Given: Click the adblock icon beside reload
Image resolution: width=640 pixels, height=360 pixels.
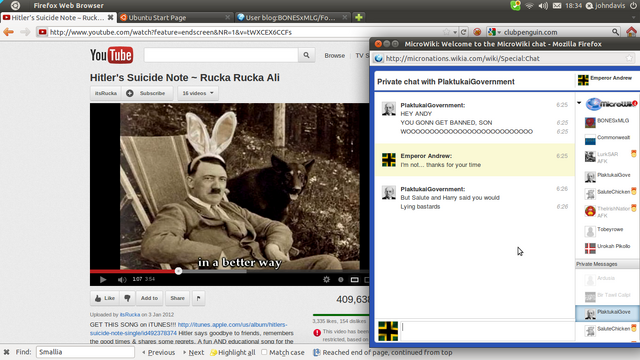Looking at the screenshot, I should click(477, 32).
